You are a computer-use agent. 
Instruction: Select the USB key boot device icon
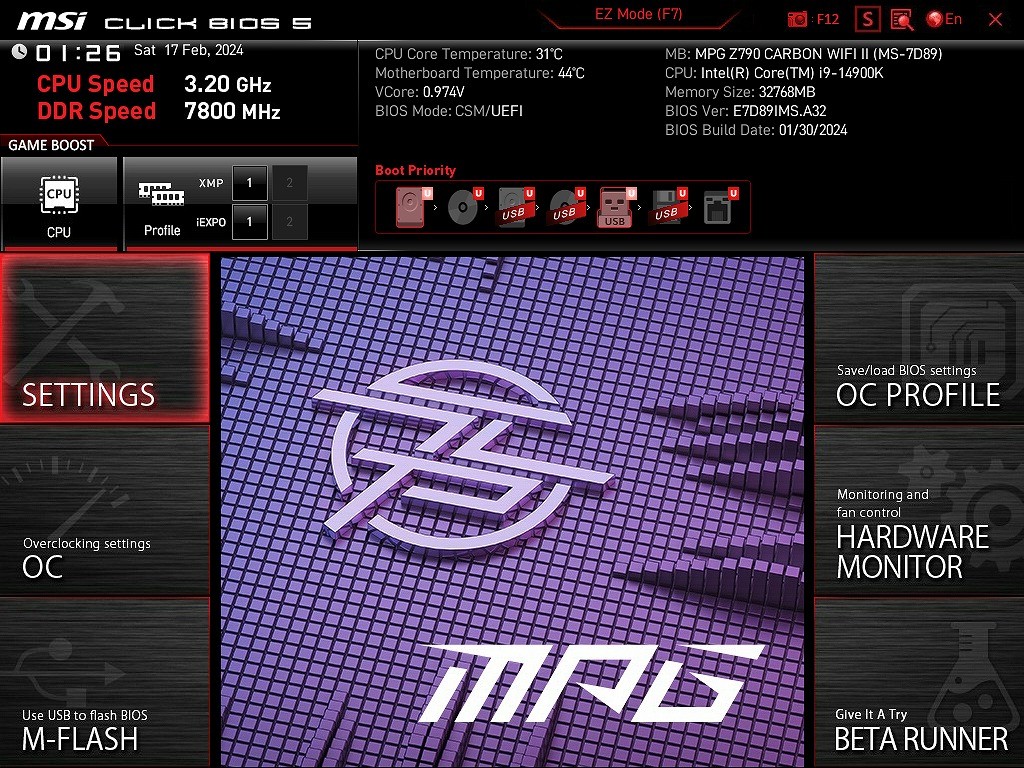616,206
